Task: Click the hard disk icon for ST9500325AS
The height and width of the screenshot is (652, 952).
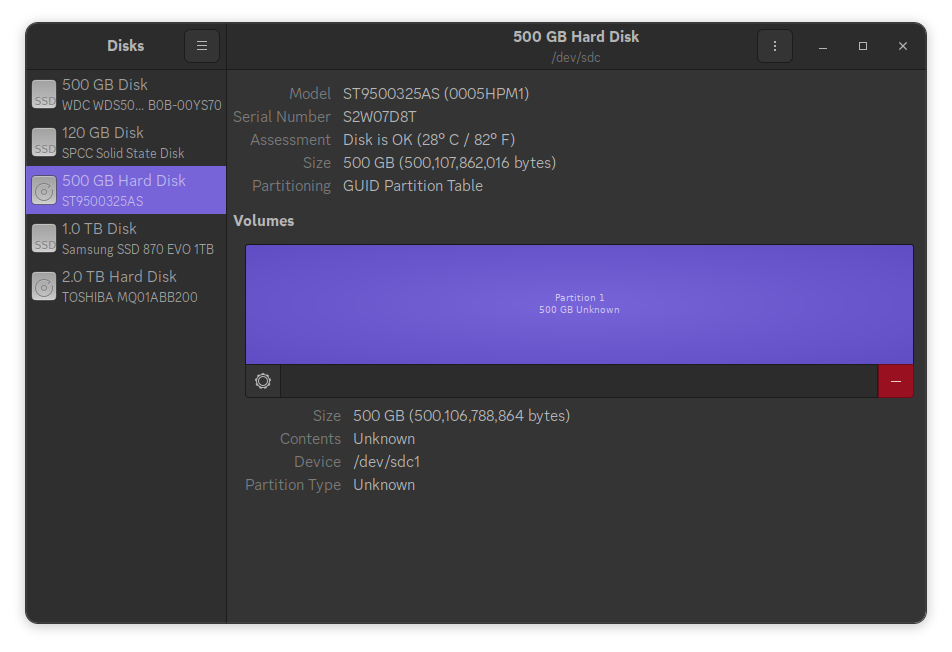Action: pyautogui.click(x=44, y=190)
